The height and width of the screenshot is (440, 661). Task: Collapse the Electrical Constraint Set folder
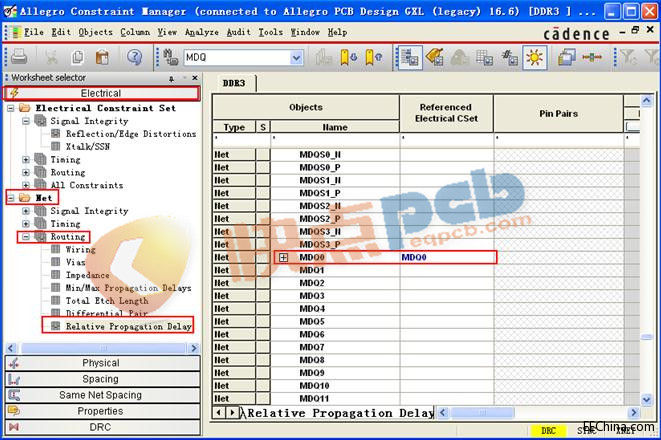coord(11,108)
